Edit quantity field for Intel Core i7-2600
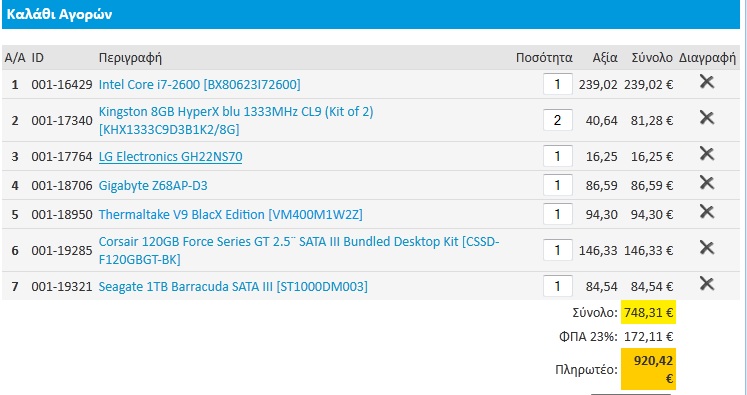747x395 pixels. (x=557, y=84)
